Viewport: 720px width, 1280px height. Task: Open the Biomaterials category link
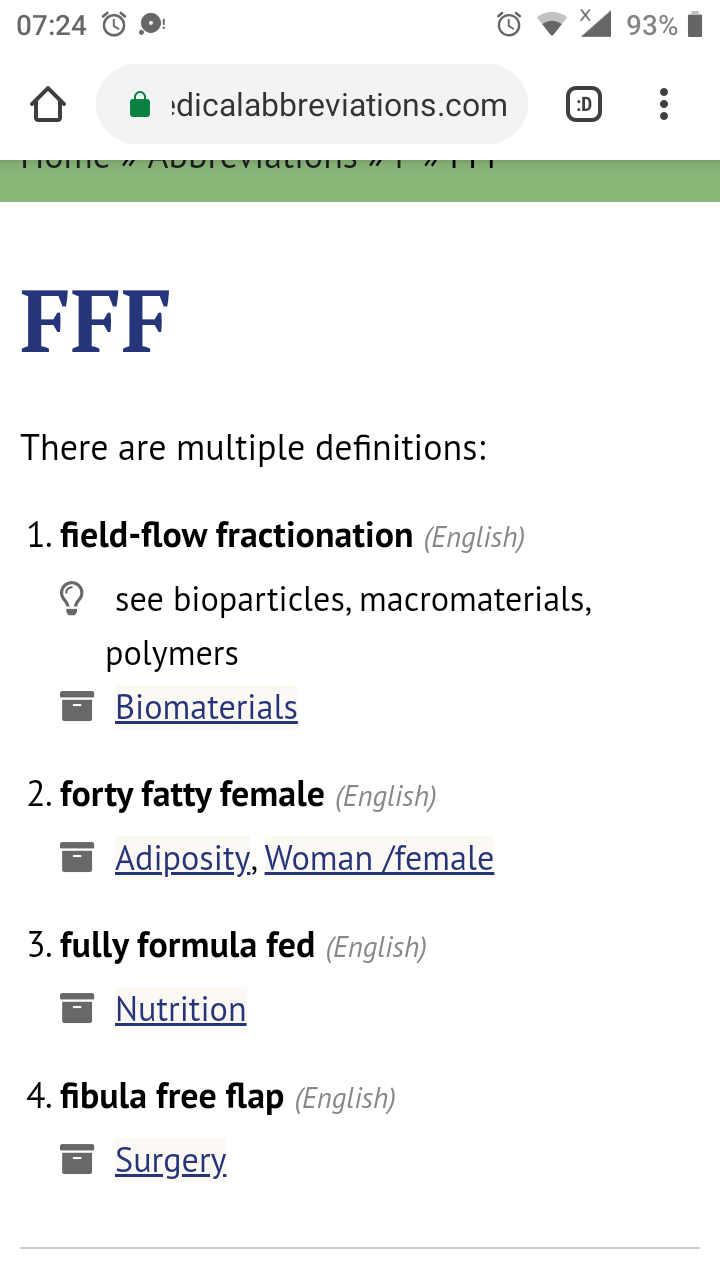[206, 707]
